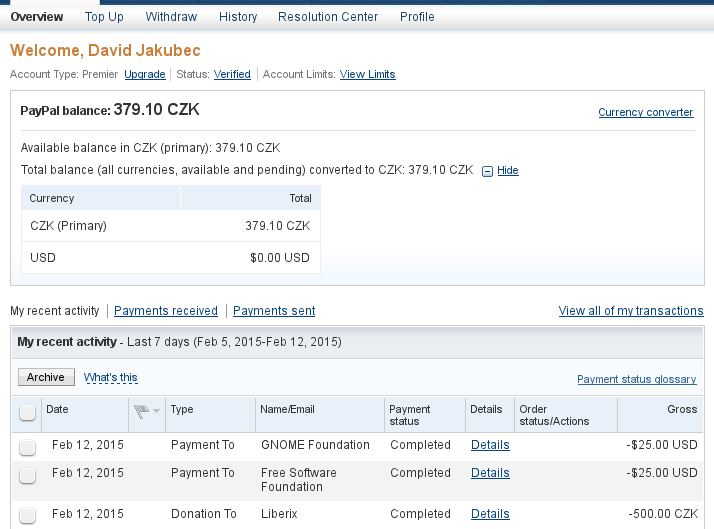Switch to the Withdraw tab
Screen dimensions: 714x529
click(171, 17)
